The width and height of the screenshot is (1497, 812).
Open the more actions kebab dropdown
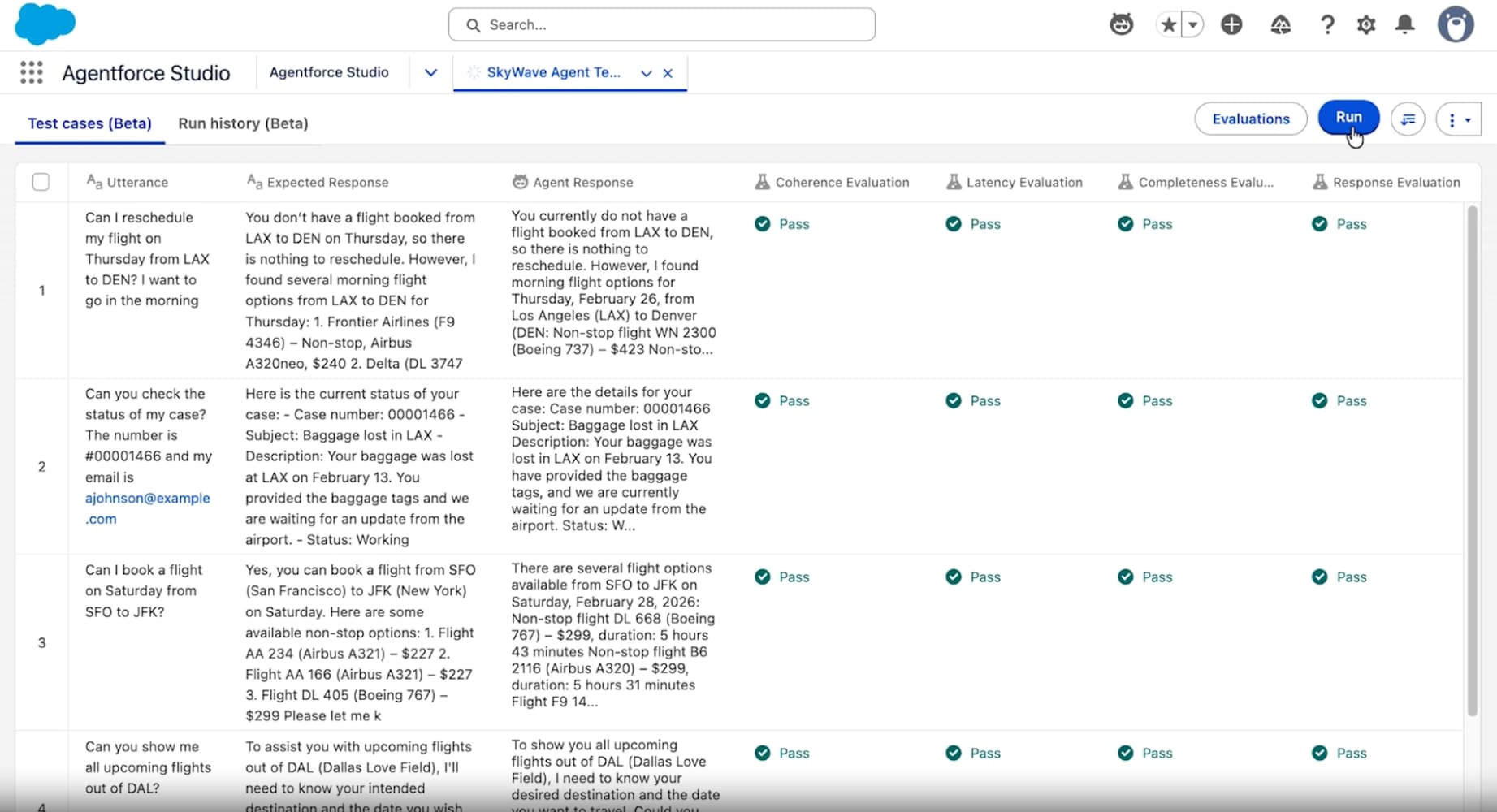coord(1459,119)
